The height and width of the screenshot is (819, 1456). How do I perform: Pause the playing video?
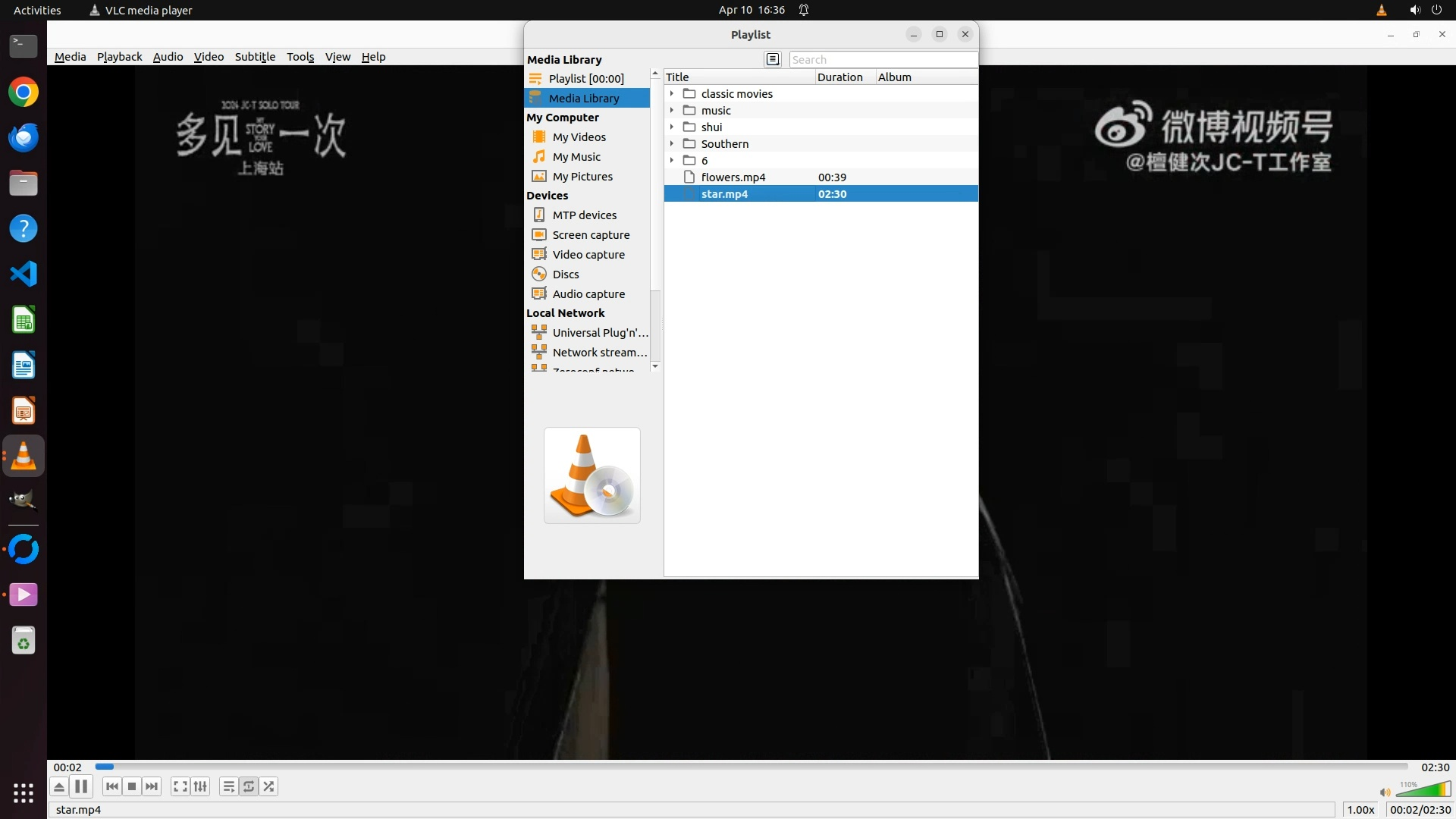pyautogui.click(x=81, y=786)
